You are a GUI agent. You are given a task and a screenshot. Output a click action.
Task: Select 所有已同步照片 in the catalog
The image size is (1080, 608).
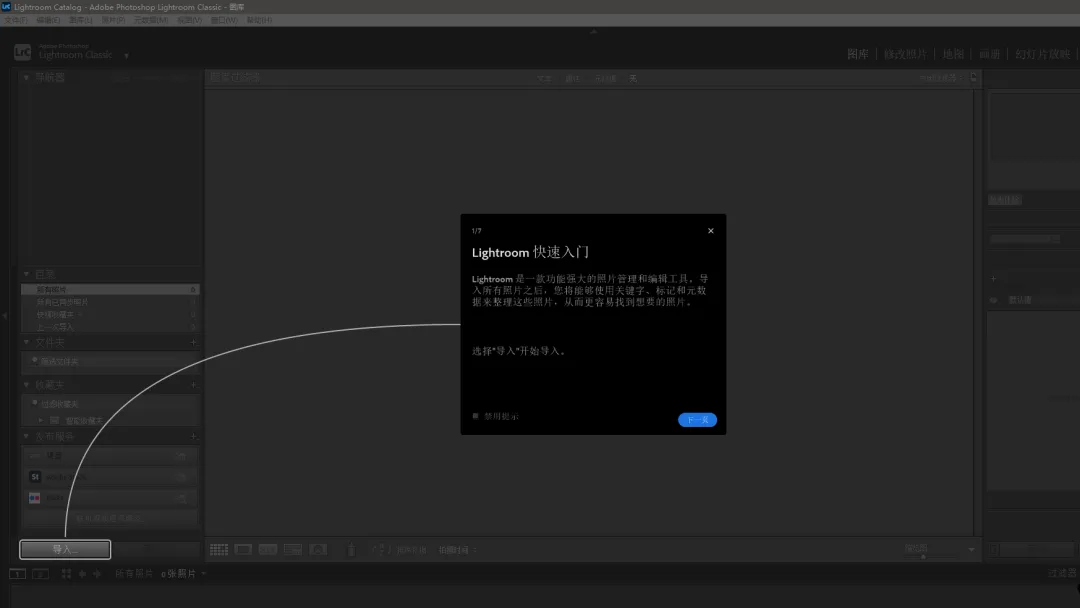coord(110,302)
